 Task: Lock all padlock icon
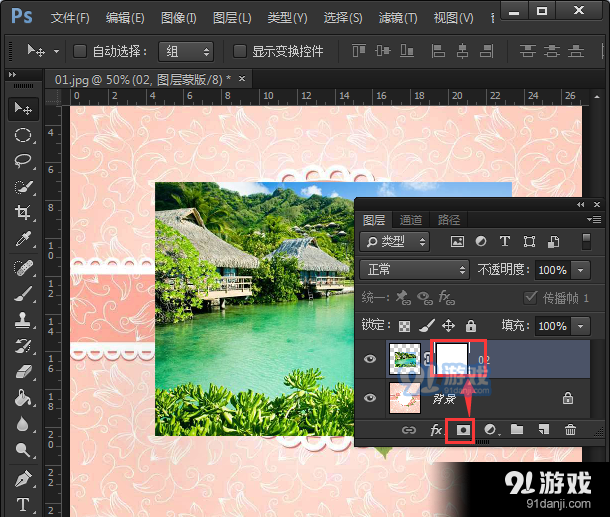[471, 326]
